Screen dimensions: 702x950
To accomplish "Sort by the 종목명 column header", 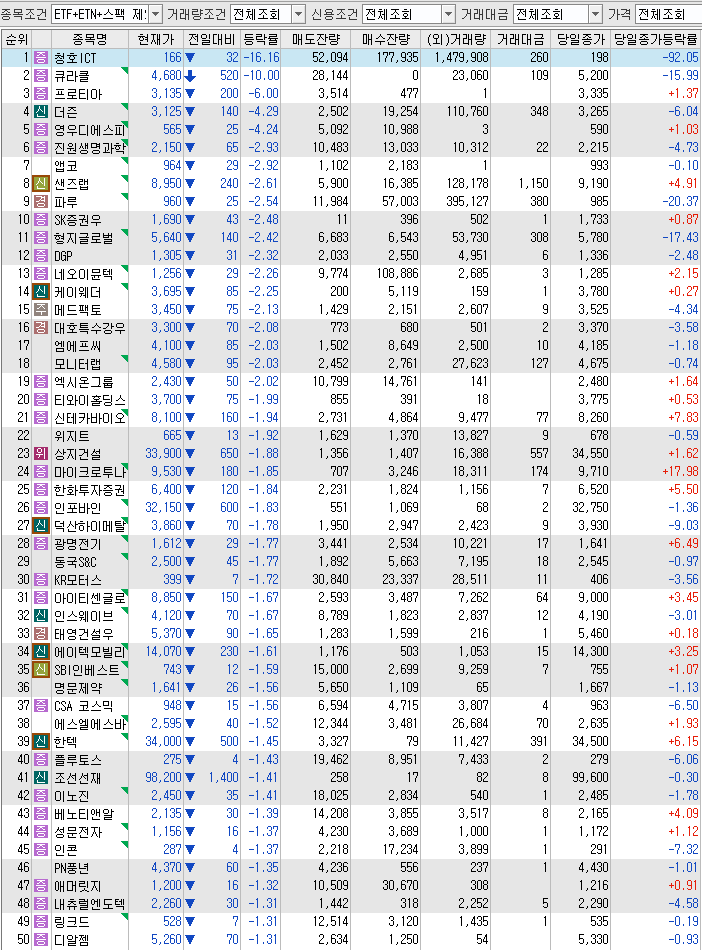I will pyautogui.click(x=90, y=39).
